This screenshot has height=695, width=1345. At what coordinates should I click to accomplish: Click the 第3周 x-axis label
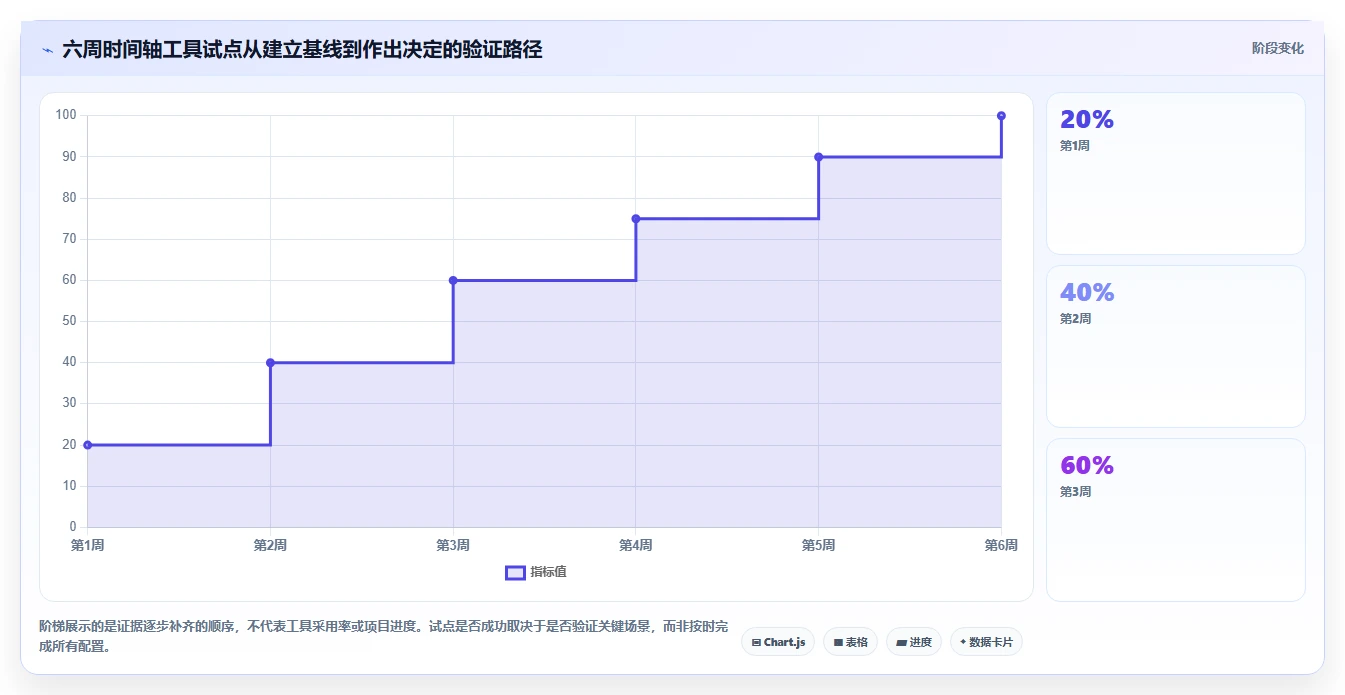pos(453,546)
